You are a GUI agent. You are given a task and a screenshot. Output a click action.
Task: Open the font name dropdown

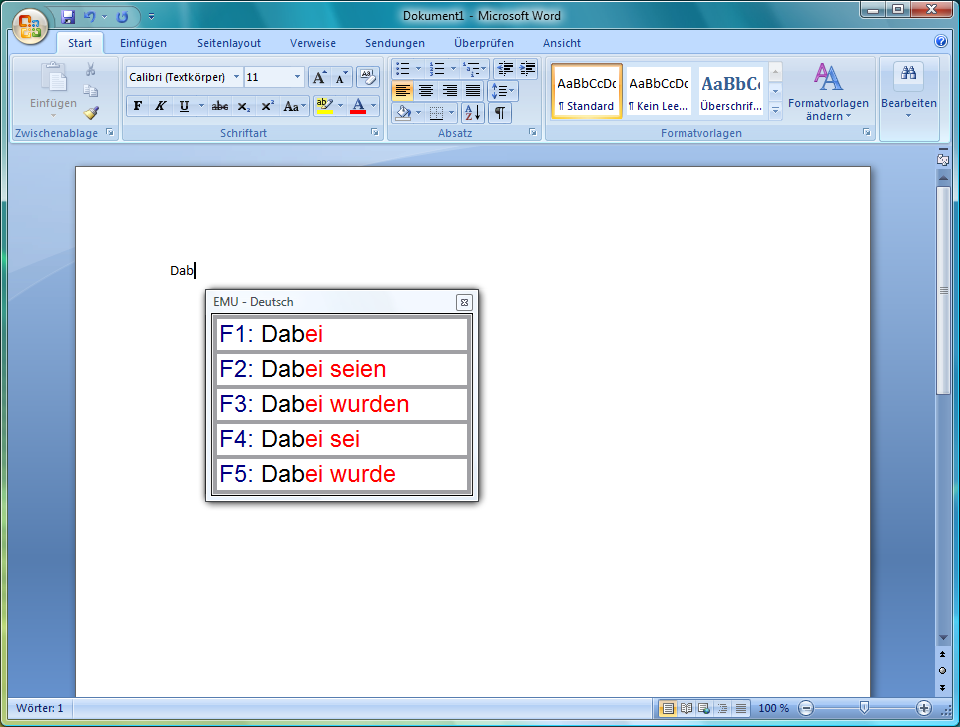click(x=236, y=77)
